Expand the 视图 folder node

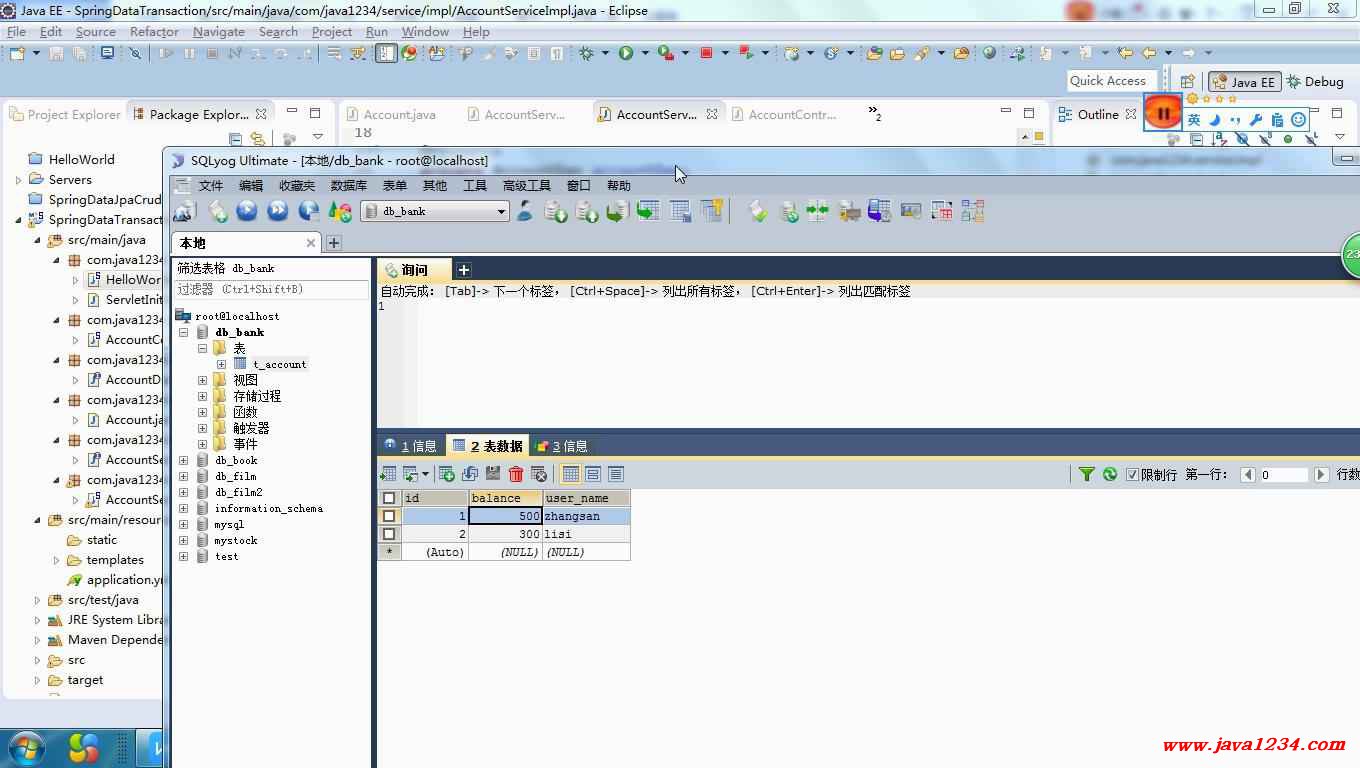(x=202, y=380)
